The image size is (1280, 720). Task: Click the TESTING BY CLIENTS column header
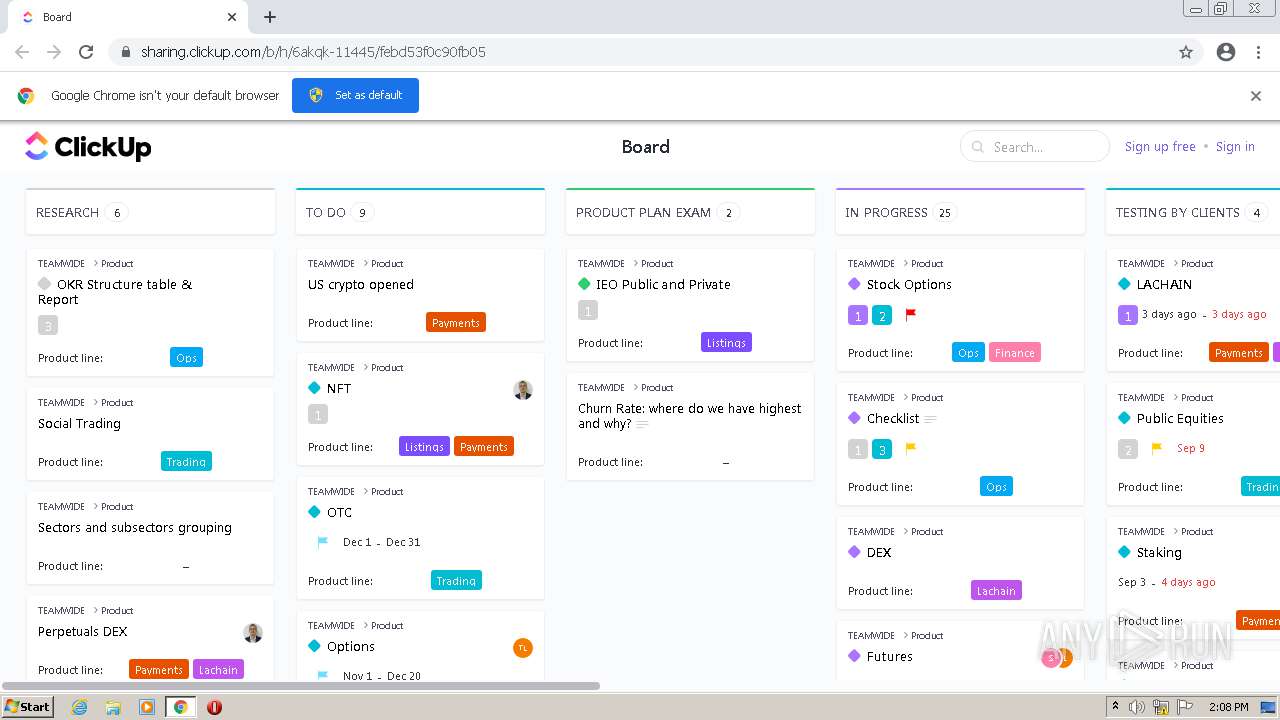pyautogui.click(x=1193, y=212)
